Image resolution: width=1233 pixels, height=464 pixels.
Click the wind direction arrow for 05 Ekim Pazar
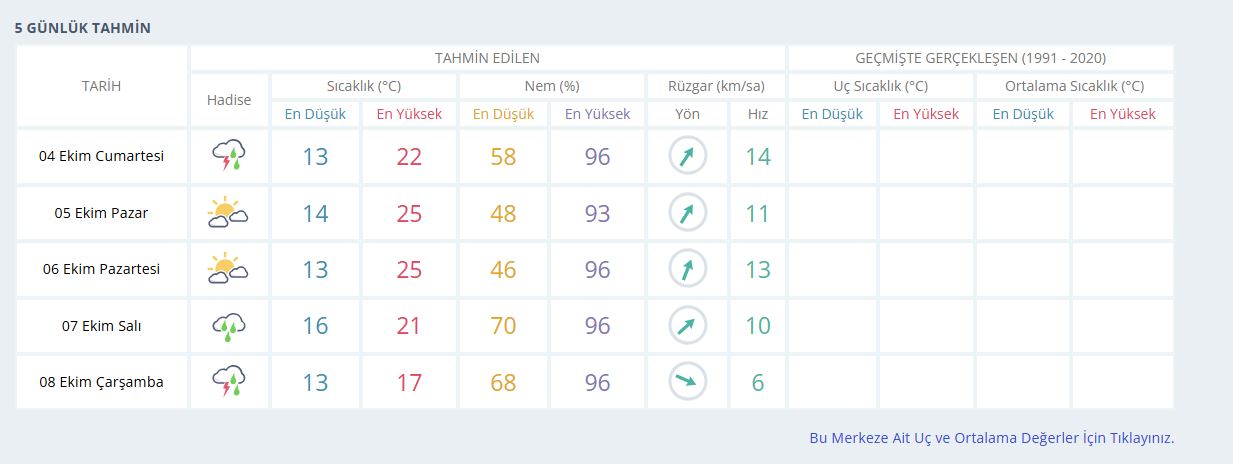click(x=687, y=213)
